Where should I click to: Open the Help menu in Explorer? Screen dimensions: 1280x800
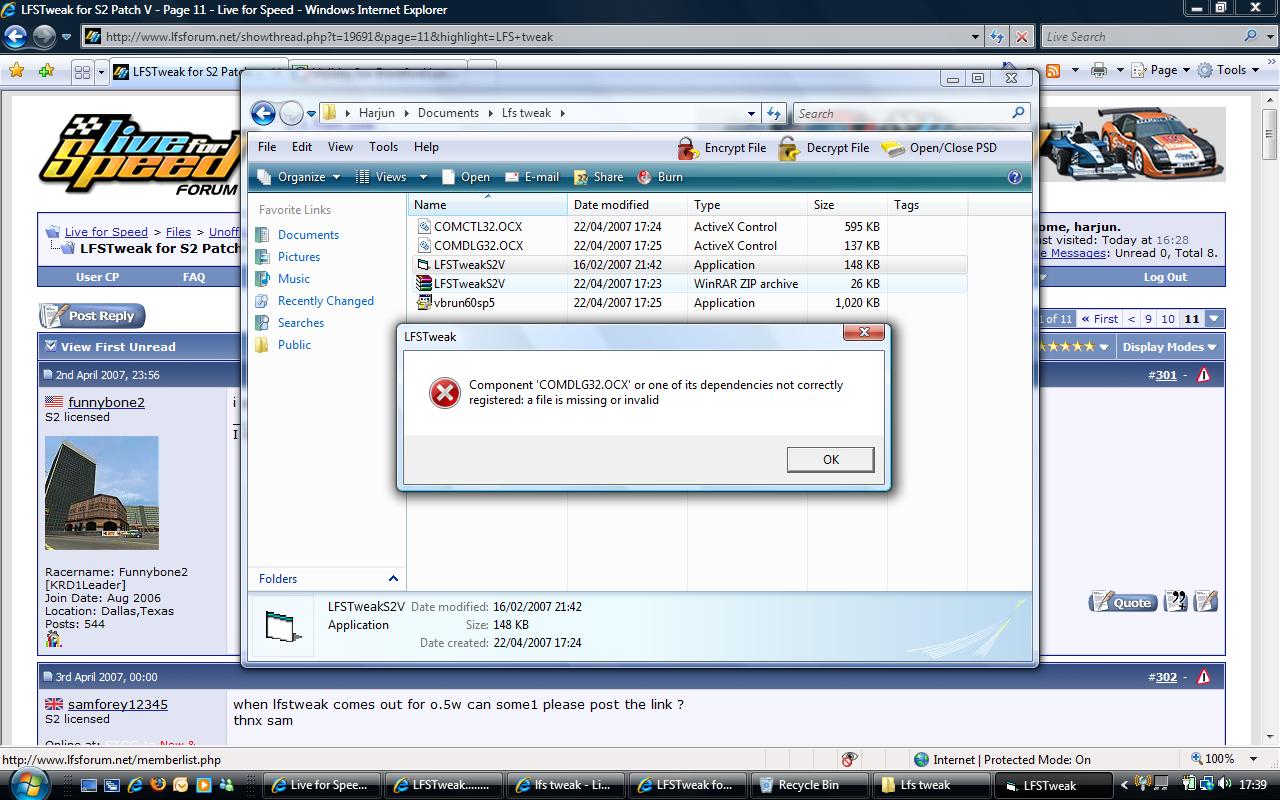[426, 147]
